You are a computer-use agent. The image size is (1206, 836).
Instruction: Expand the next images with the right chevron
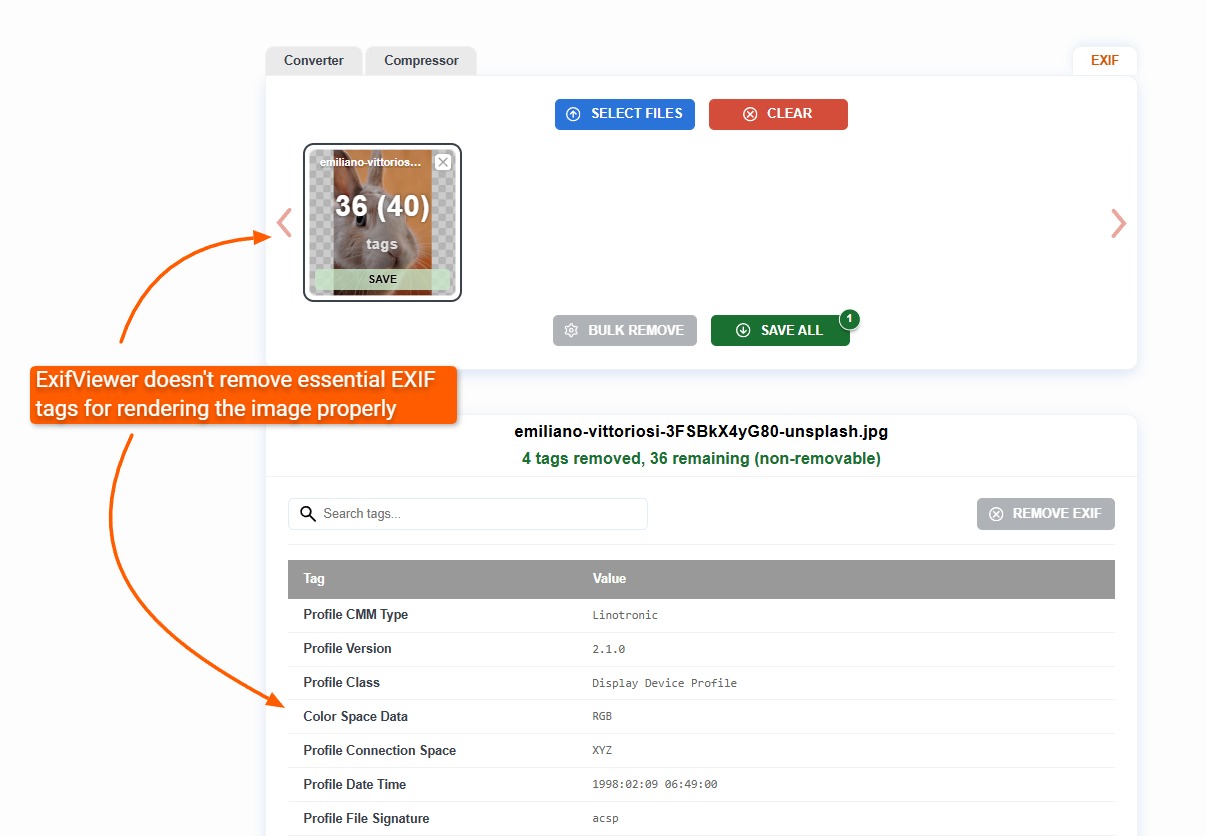(x=1118, y=223)
